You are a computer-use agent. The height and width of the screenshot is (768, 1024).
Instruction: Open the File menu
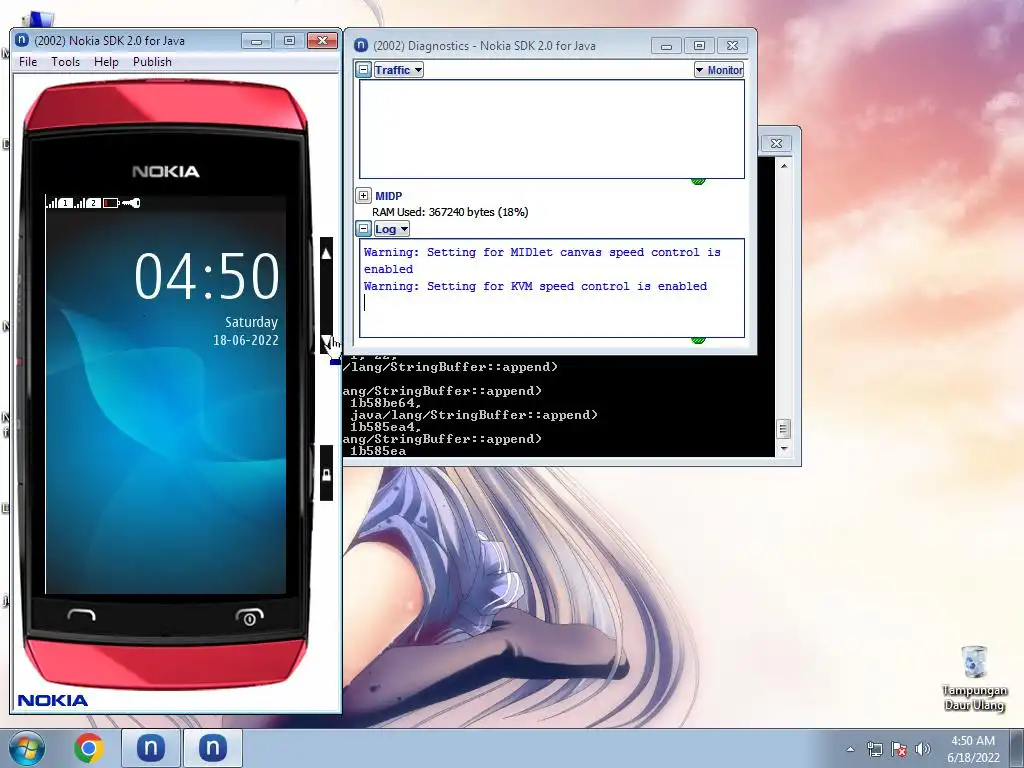tap(28, 61)
